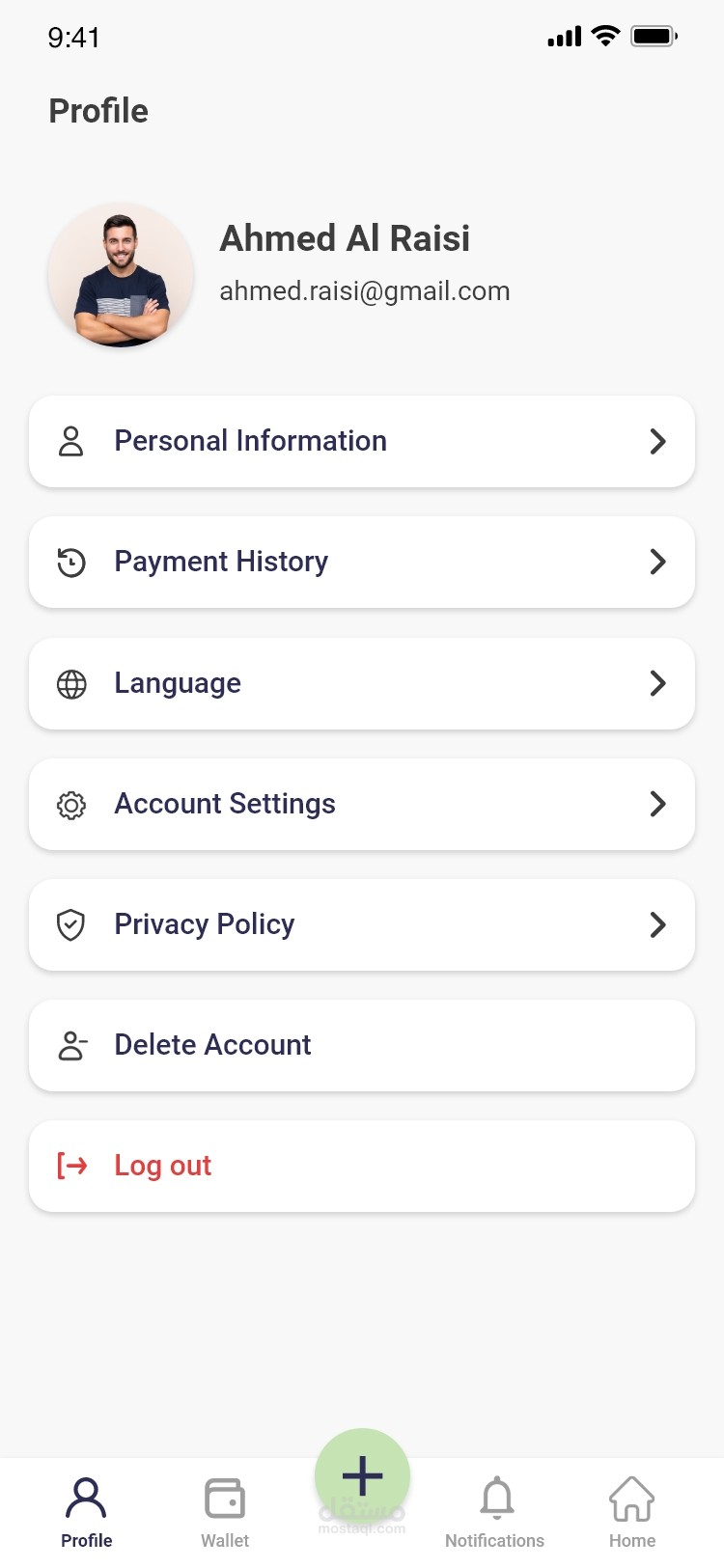
Task: Click the shield icon for Privacy Policy
Action: point(71,925)
